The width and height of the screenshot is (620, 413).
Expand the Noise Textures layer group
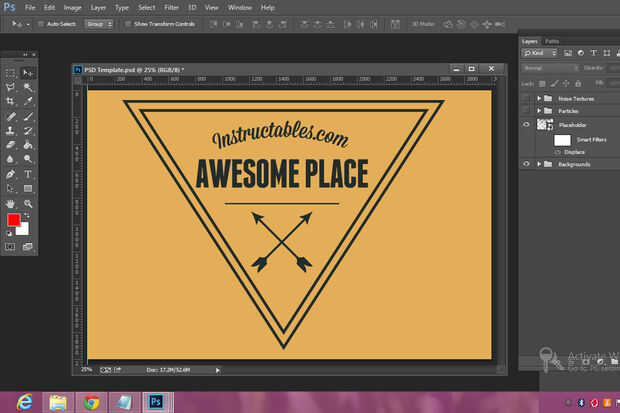tap(540, 98)
